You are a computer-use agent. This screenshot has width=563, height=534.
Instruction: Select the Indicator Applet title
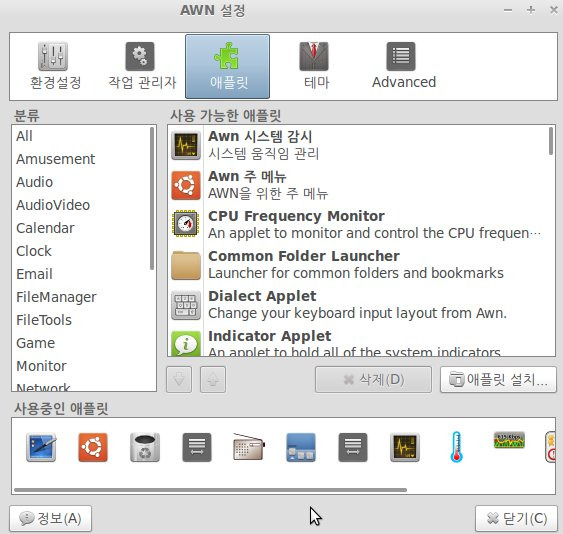269,336
